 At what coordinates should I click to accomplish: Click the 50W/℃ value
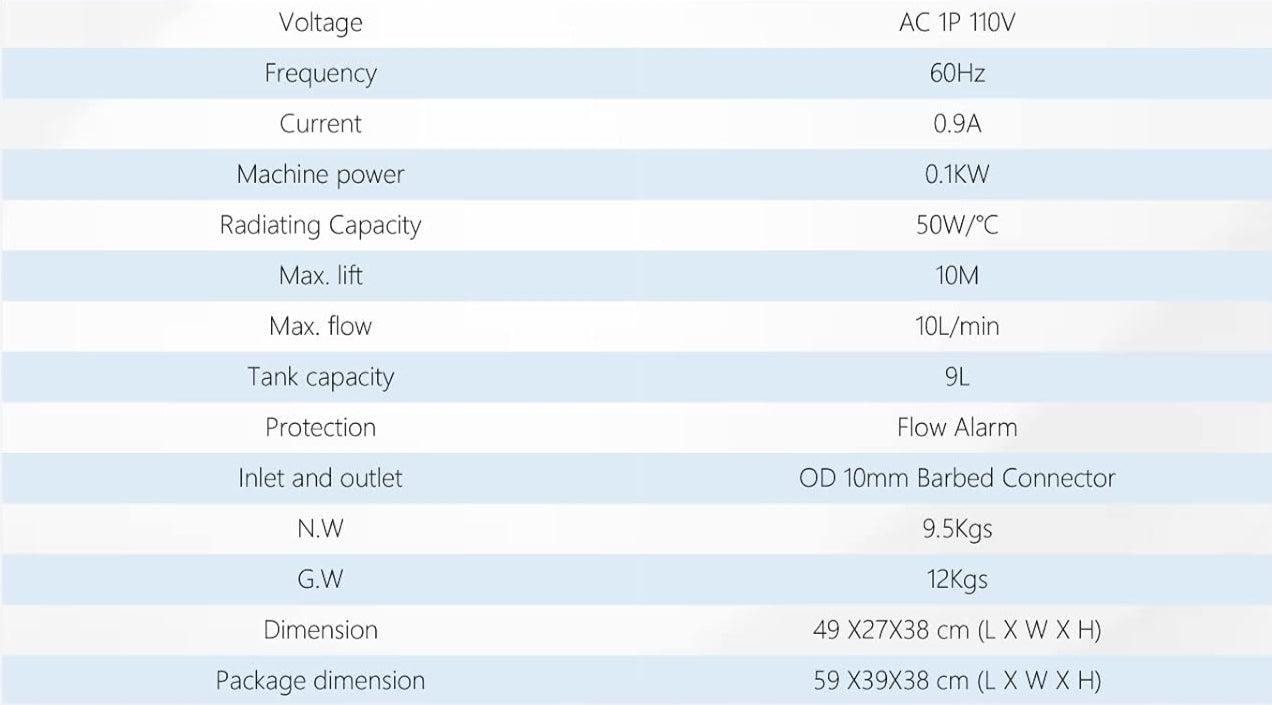click(956, 225)
